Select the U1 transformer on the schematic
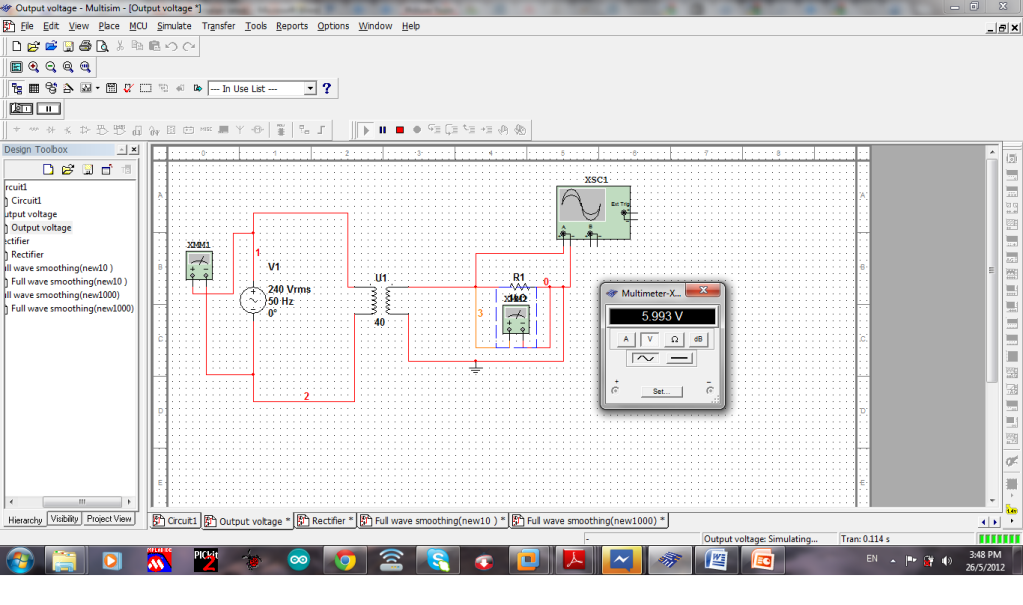This screenshot has height=605, width=1023. [x=381, y=300]
